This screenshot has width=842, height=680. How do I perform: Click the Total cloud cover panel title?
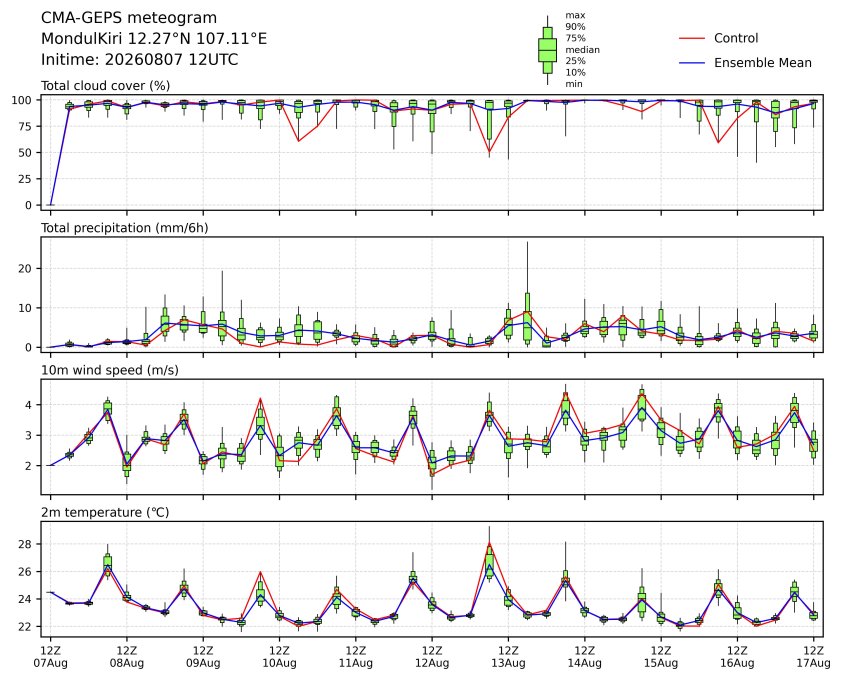point(106,86)
